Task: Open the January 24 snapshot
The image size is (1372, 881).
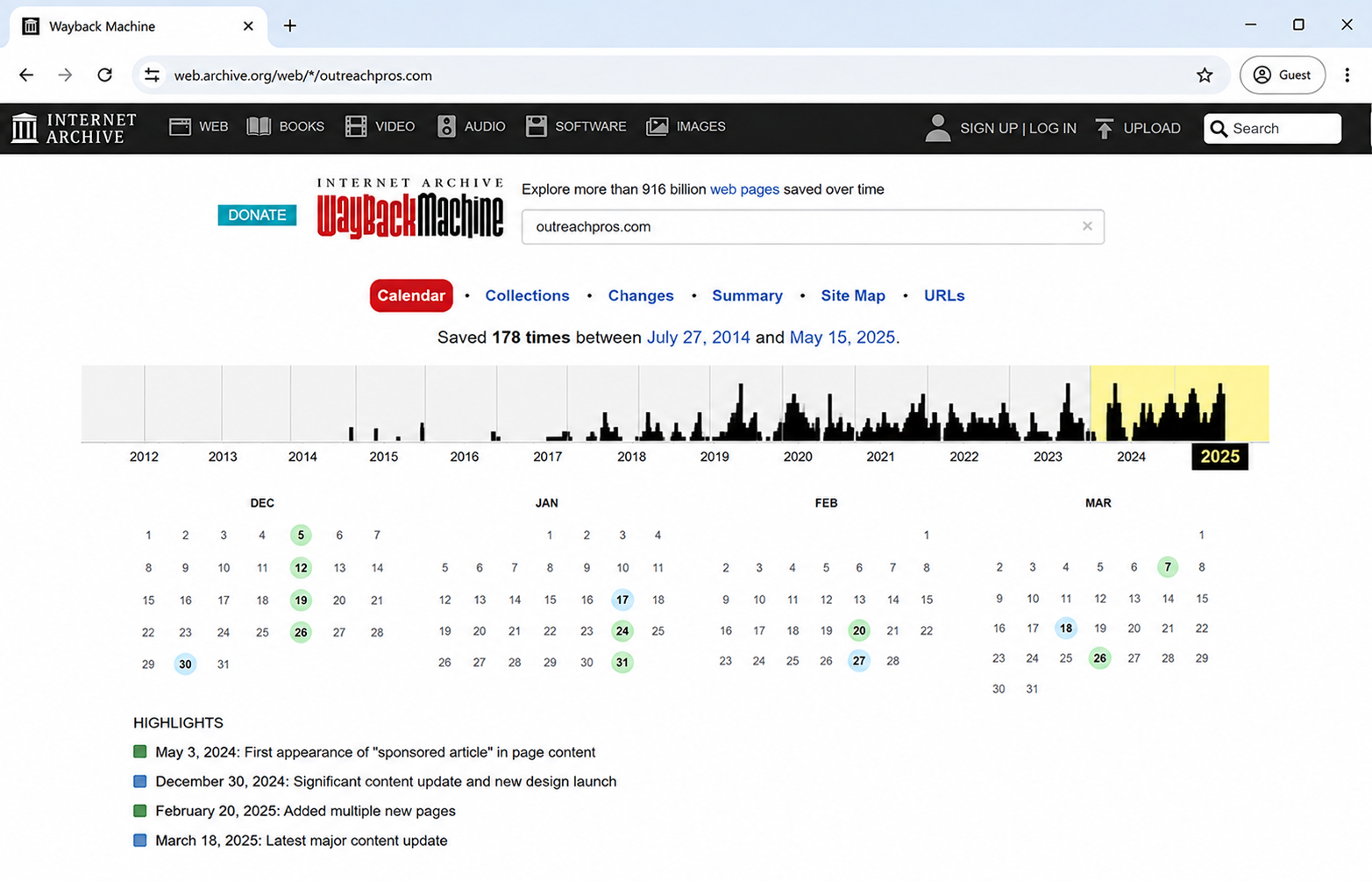Action: [622, 631]
